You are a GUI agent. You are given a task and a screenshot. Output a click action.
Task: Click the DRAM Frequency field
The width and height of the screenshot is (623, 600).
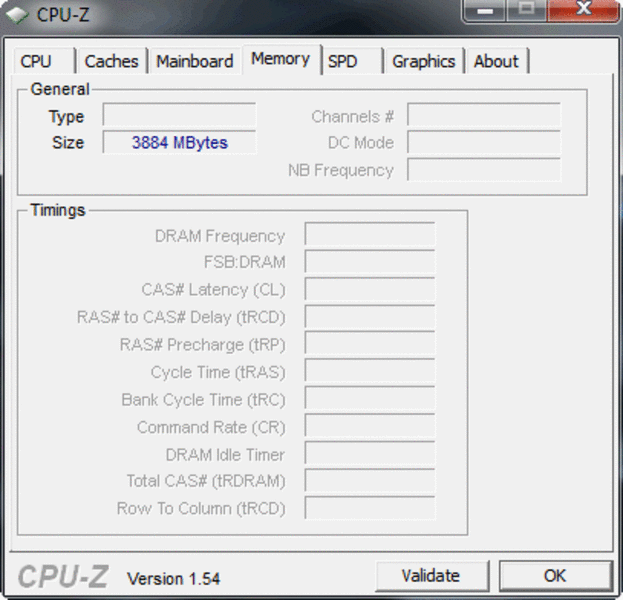(370, 234)
